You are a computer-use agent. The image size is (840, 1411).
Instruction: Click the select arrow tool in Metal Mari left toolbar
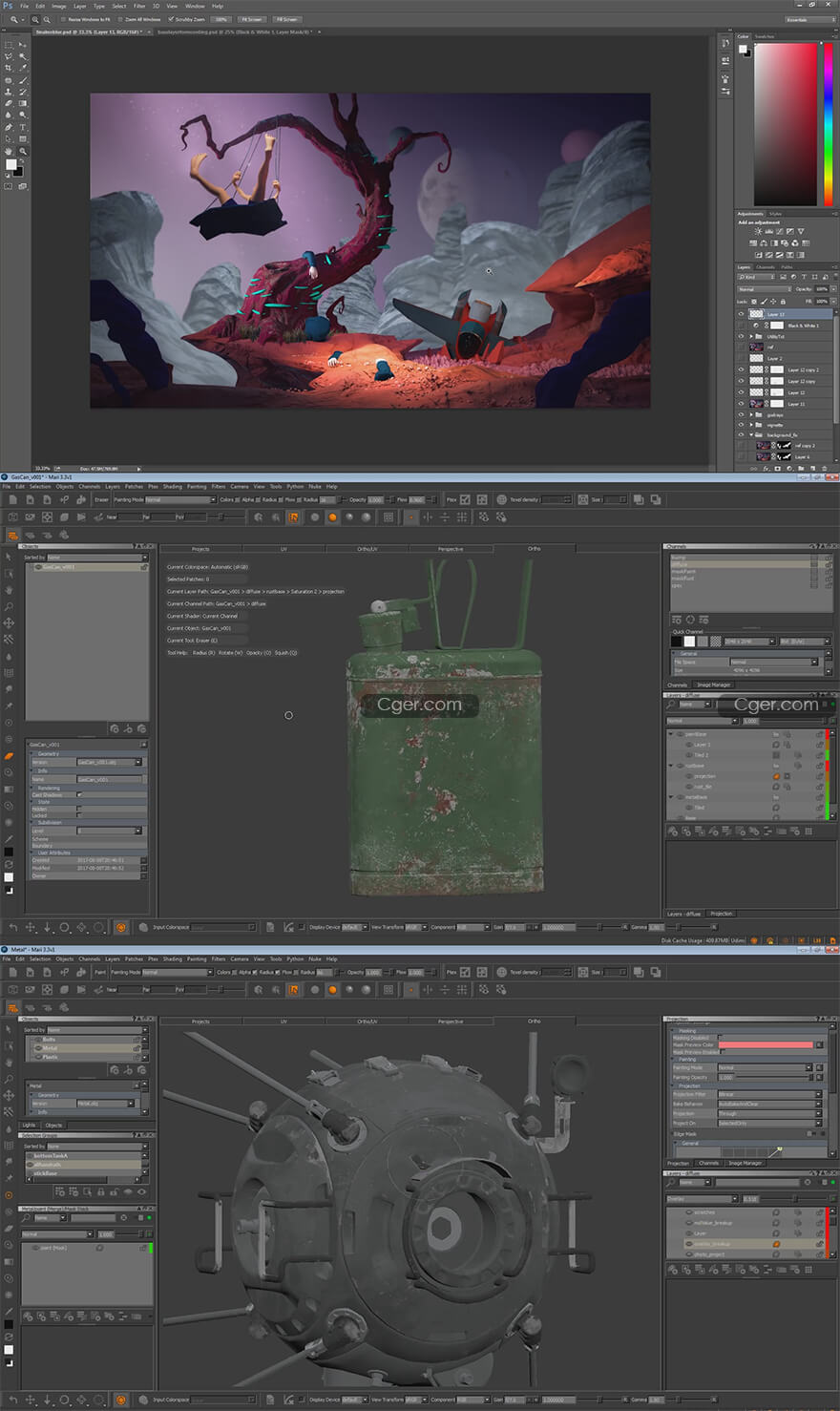click(x=9, y=1029)
